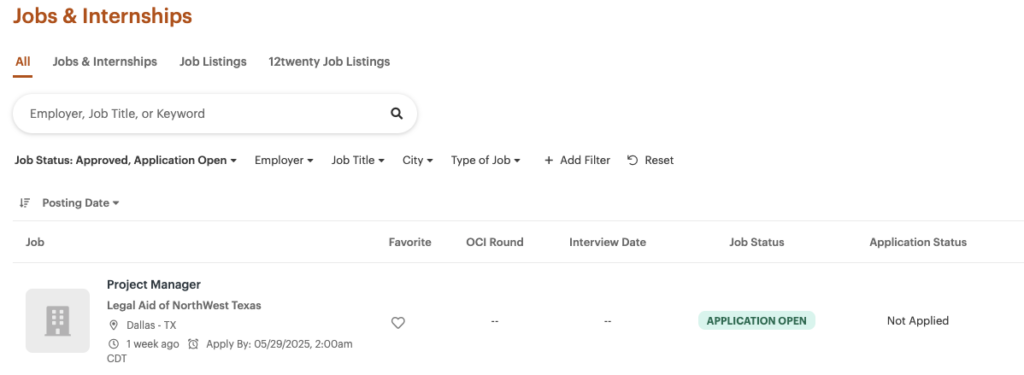Click the clock icon next to 1 week ago

[113, 344]
